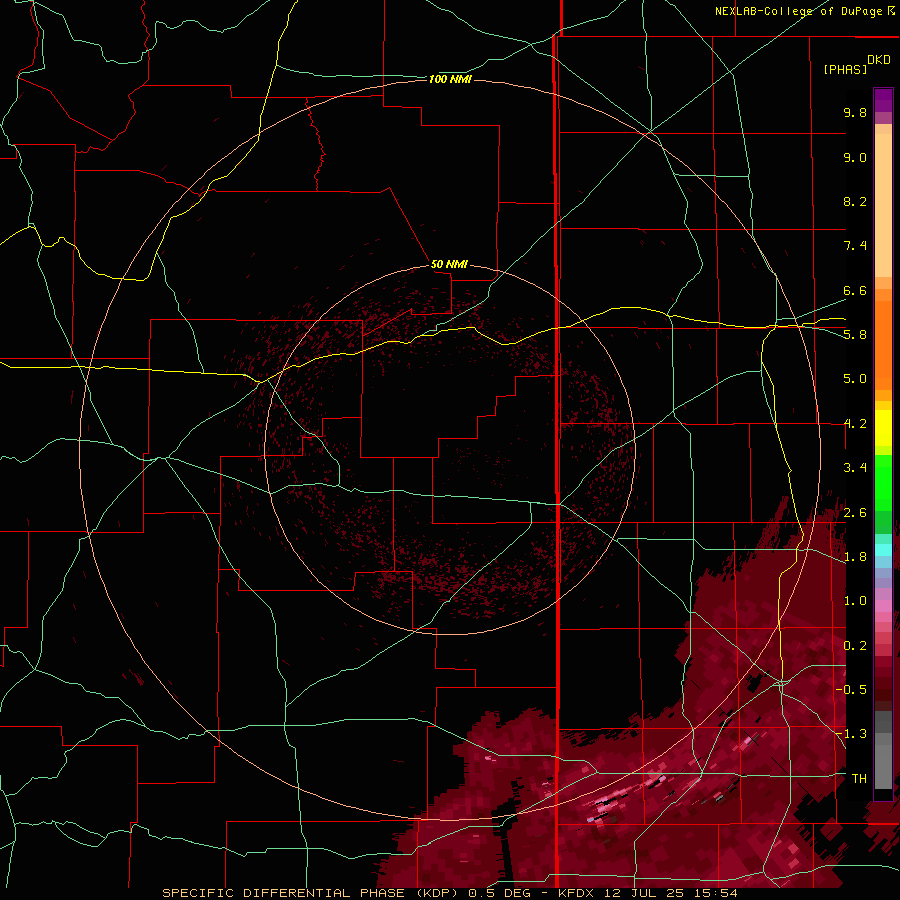Select the -0.5 scale value
This screenshot has width=900, height=900.
pos(852,689)
